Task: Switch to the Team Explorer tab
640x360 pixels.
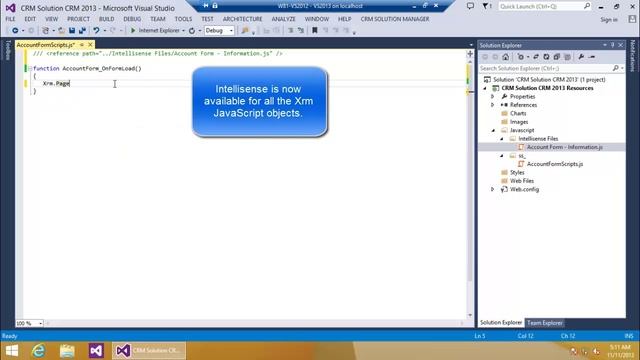Action: click(544, 323)
